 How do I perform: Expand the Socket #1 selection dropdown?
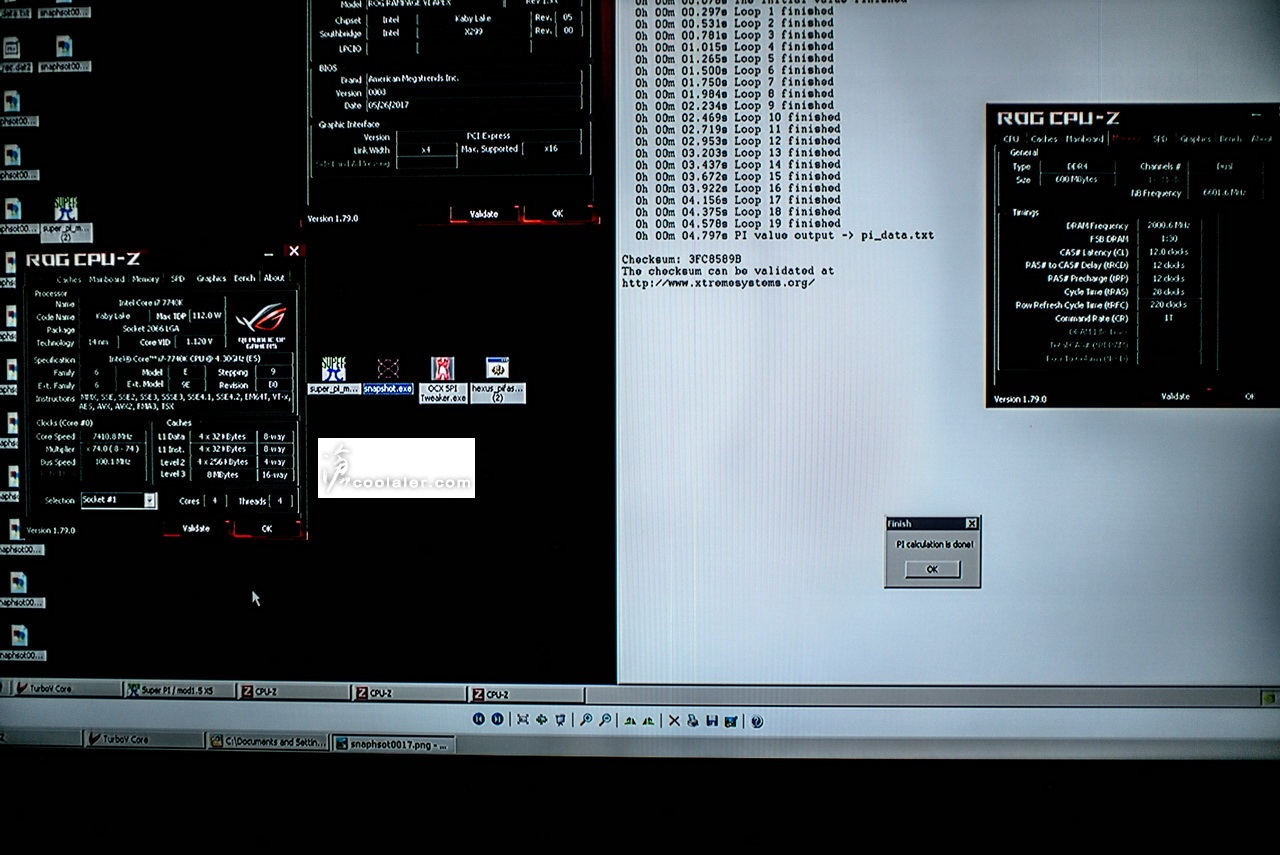tap(150, 500)
